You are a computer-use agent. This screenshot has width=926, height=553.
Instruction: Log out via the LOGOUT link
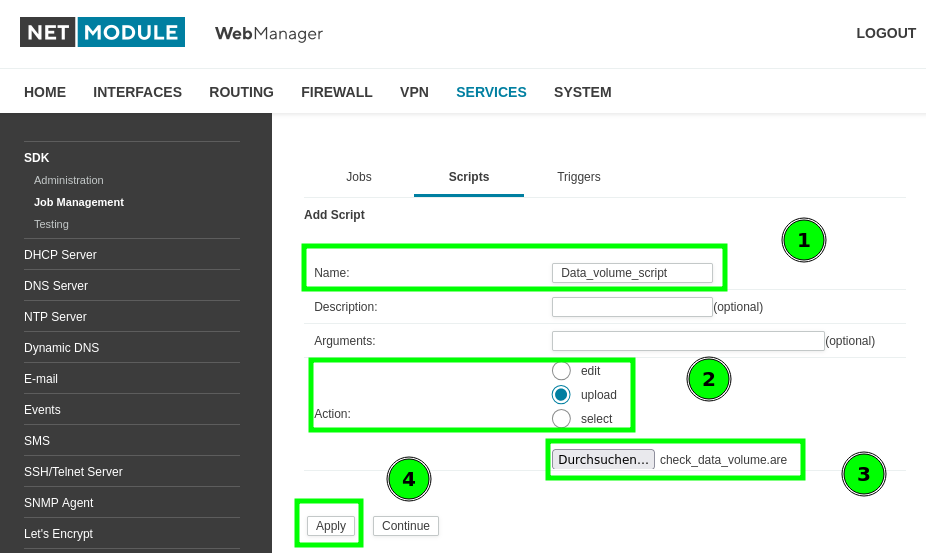tap(885, 33)
